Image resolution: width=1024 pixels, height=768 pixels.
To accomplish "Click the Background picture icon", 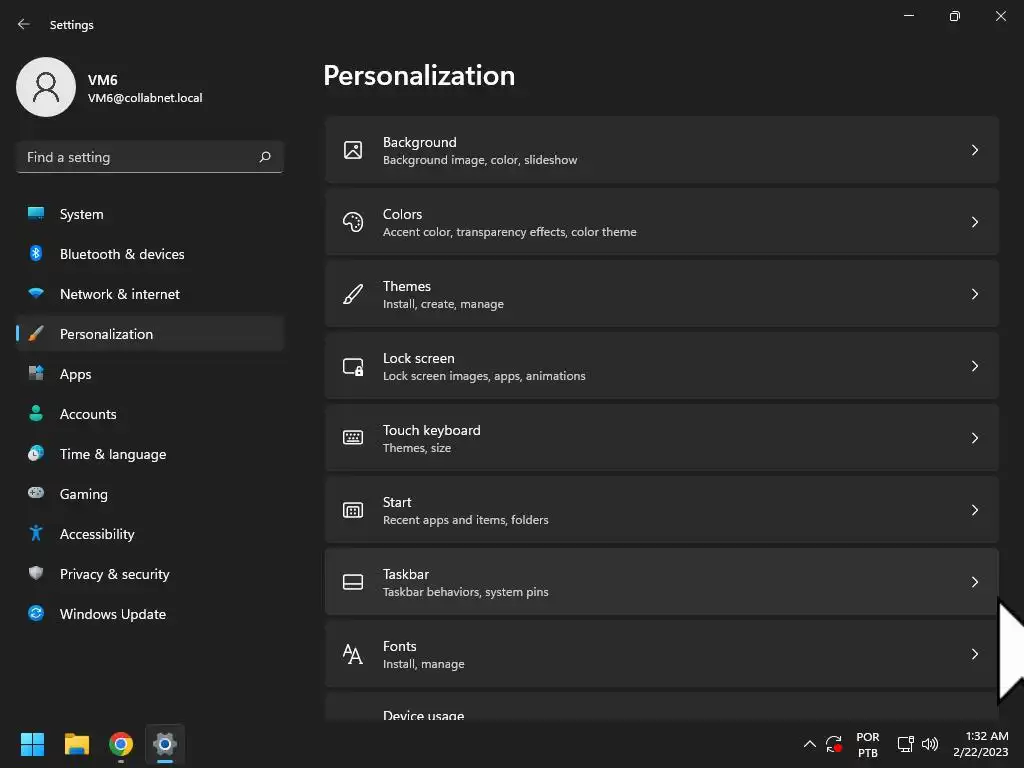I will pos(353,150).
